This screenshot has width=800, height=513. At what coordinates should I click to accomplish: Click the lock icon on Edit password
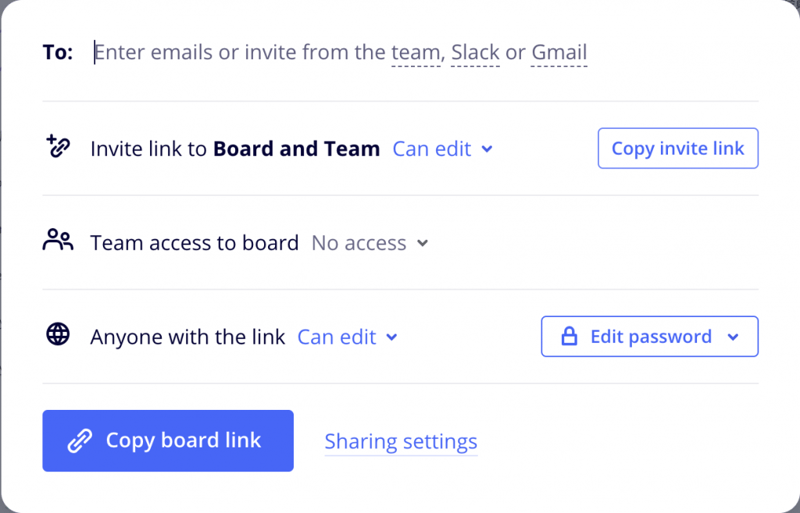569,337
